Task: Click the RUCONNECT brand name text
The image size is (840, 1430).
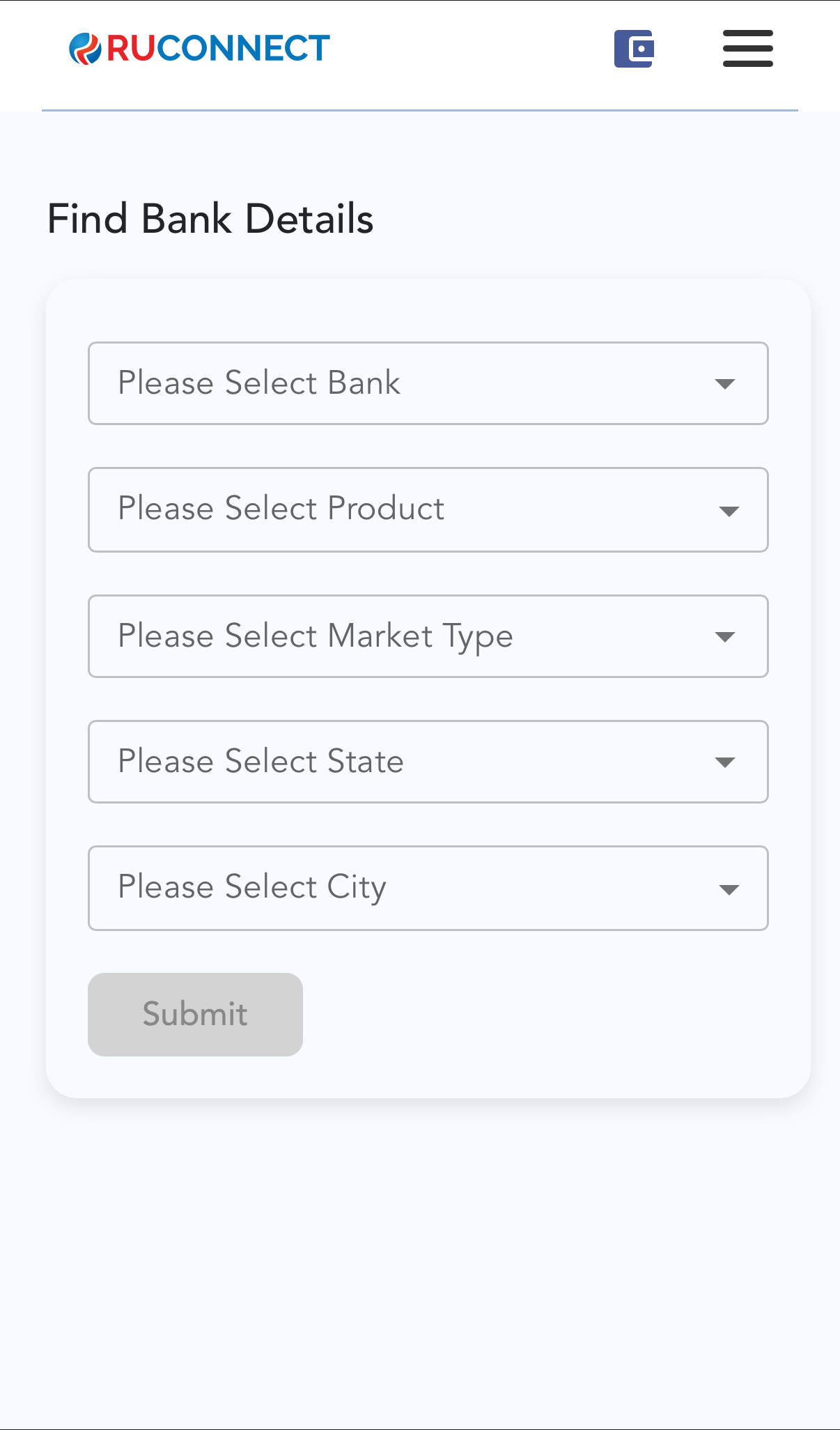Action: click(x=218, y=49)
